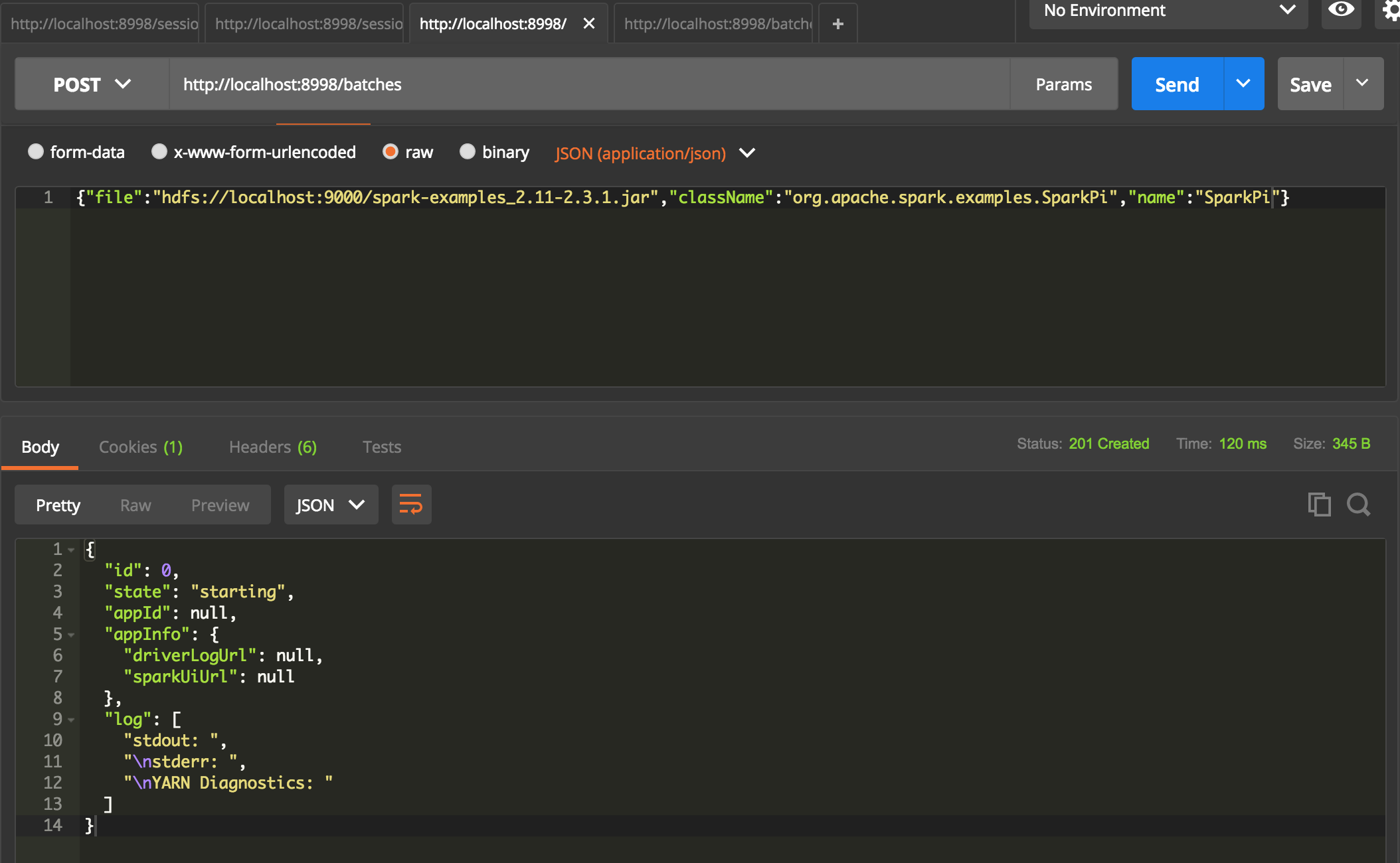Viewport: 1400px width, 863px height.
Task: Select the x-www-form-urlencoded radio option
Action: click(x=159, y=152)
